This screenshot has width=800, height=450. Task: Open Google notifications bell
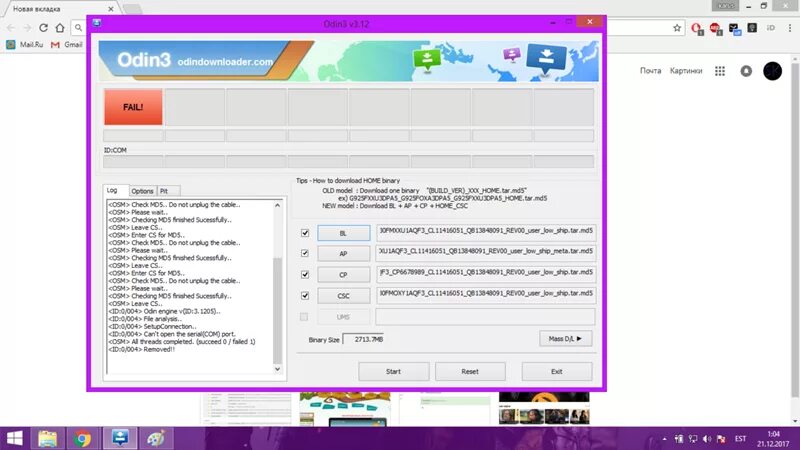coord(746,71)
